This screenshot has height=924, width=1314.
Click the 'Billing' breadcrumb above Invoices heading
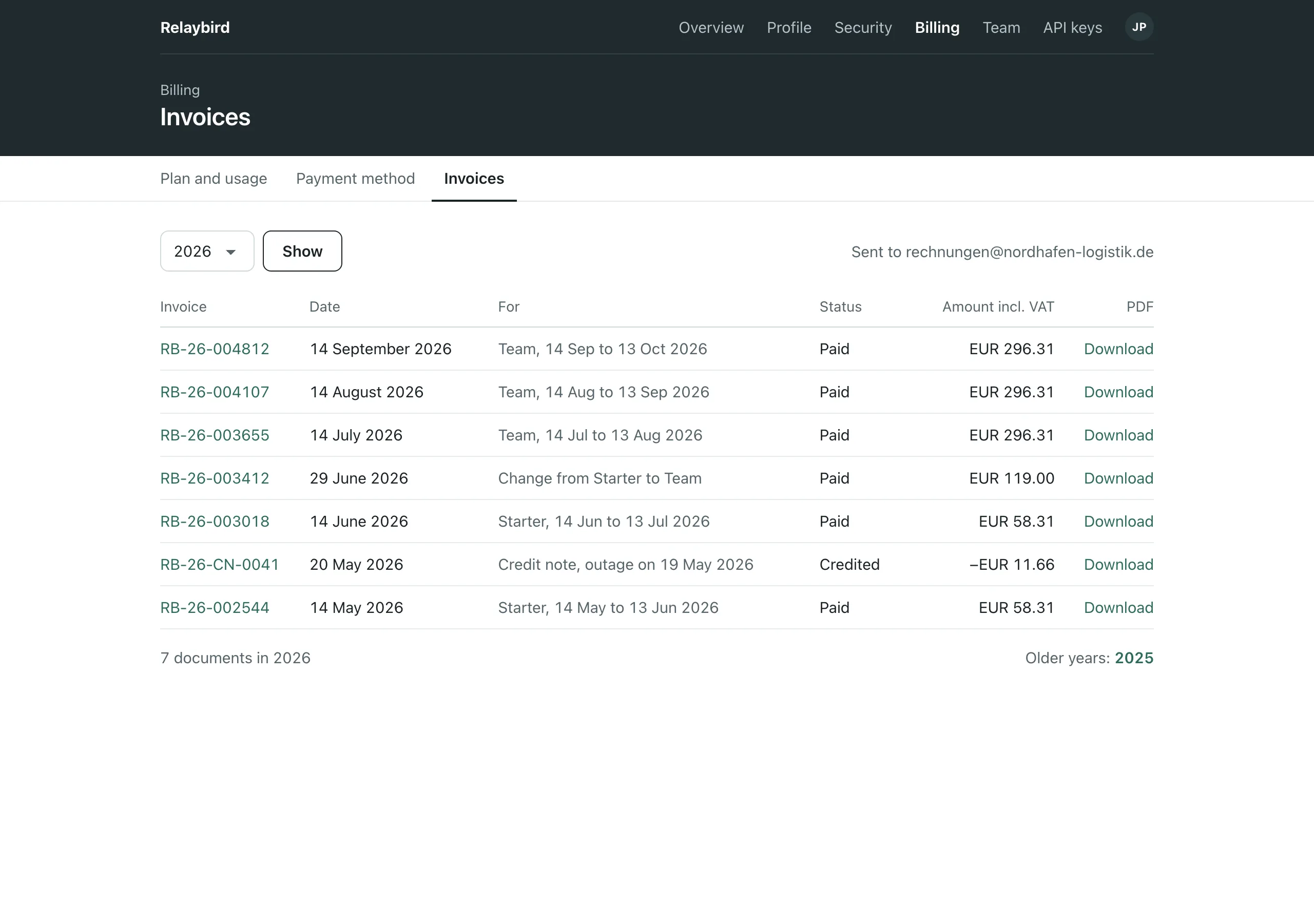(x=180, y=90)
